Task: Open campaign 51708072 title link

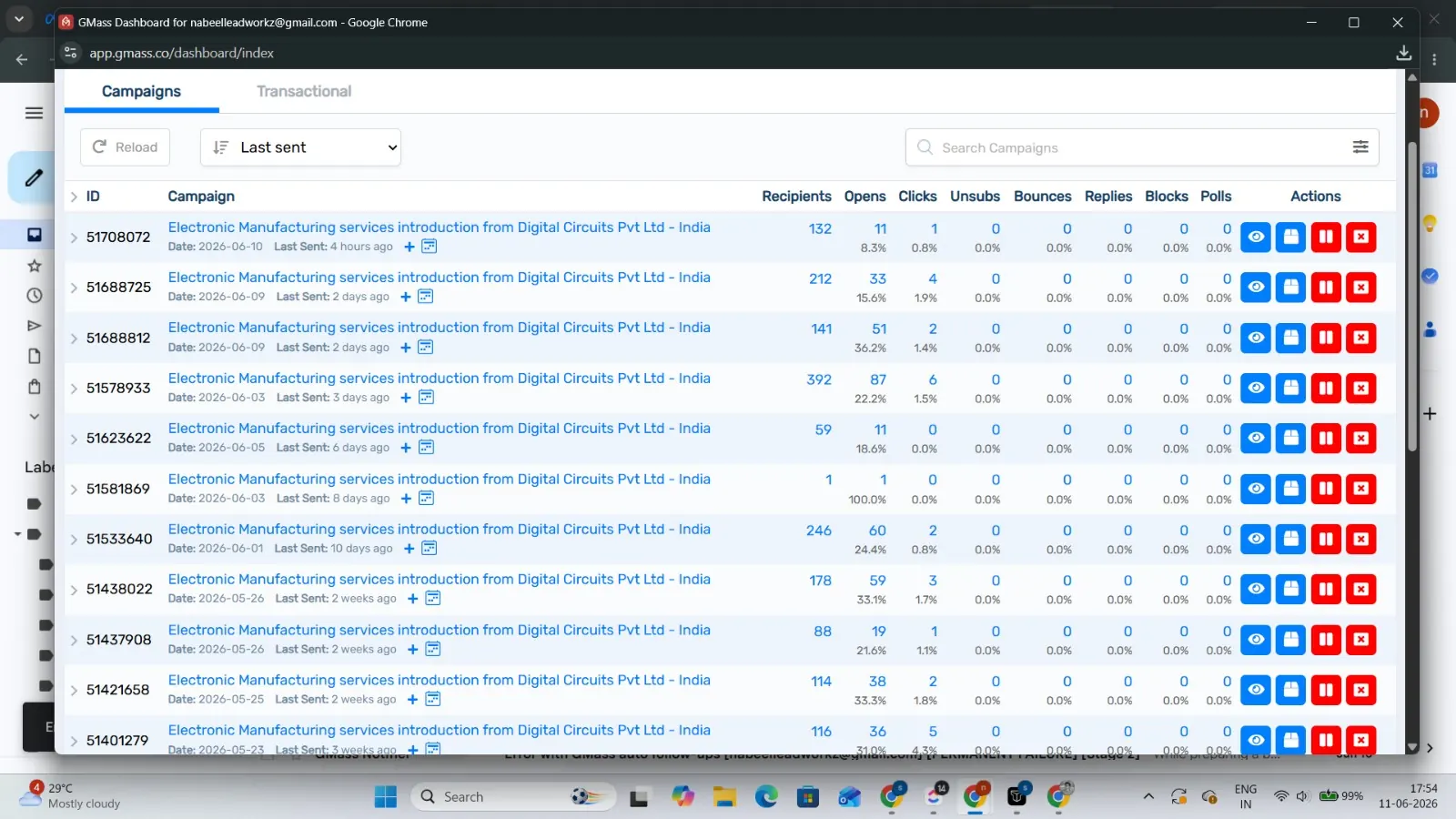Action: tap(439, 227)
